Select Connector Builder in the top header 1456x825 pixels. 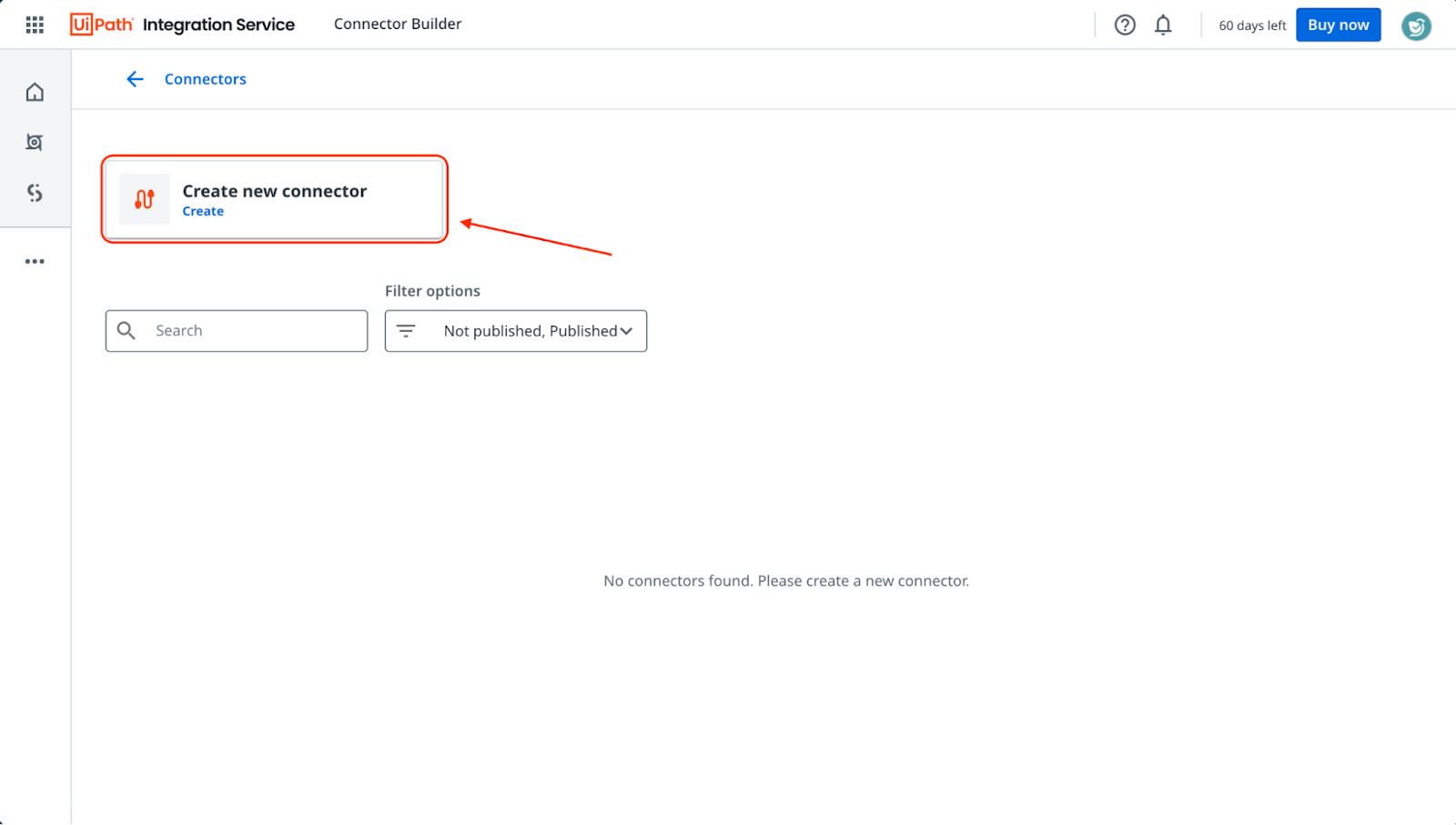(398, 25)
